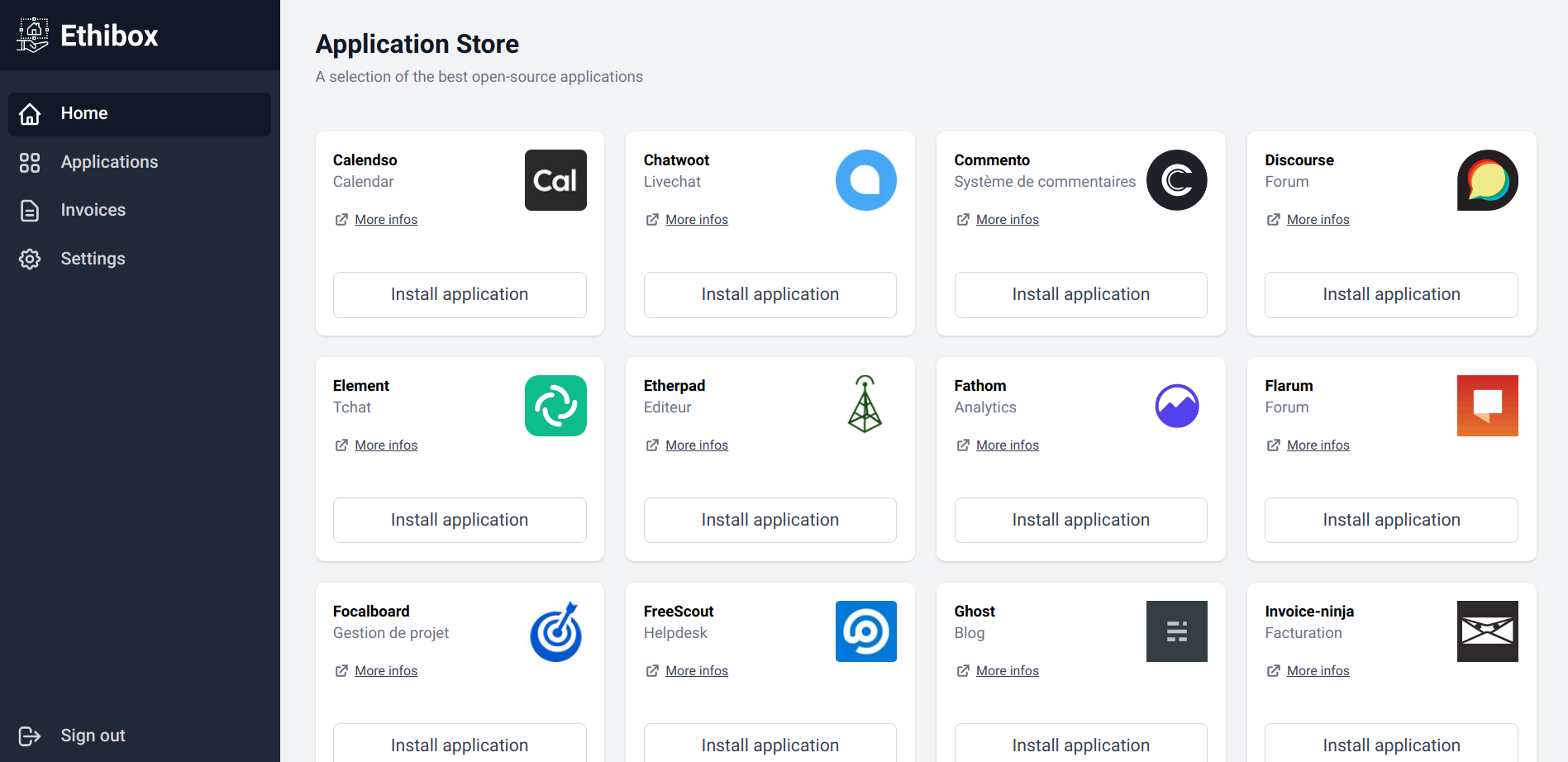Install the Element application
1568x762 pixels.
click(460, 521)
